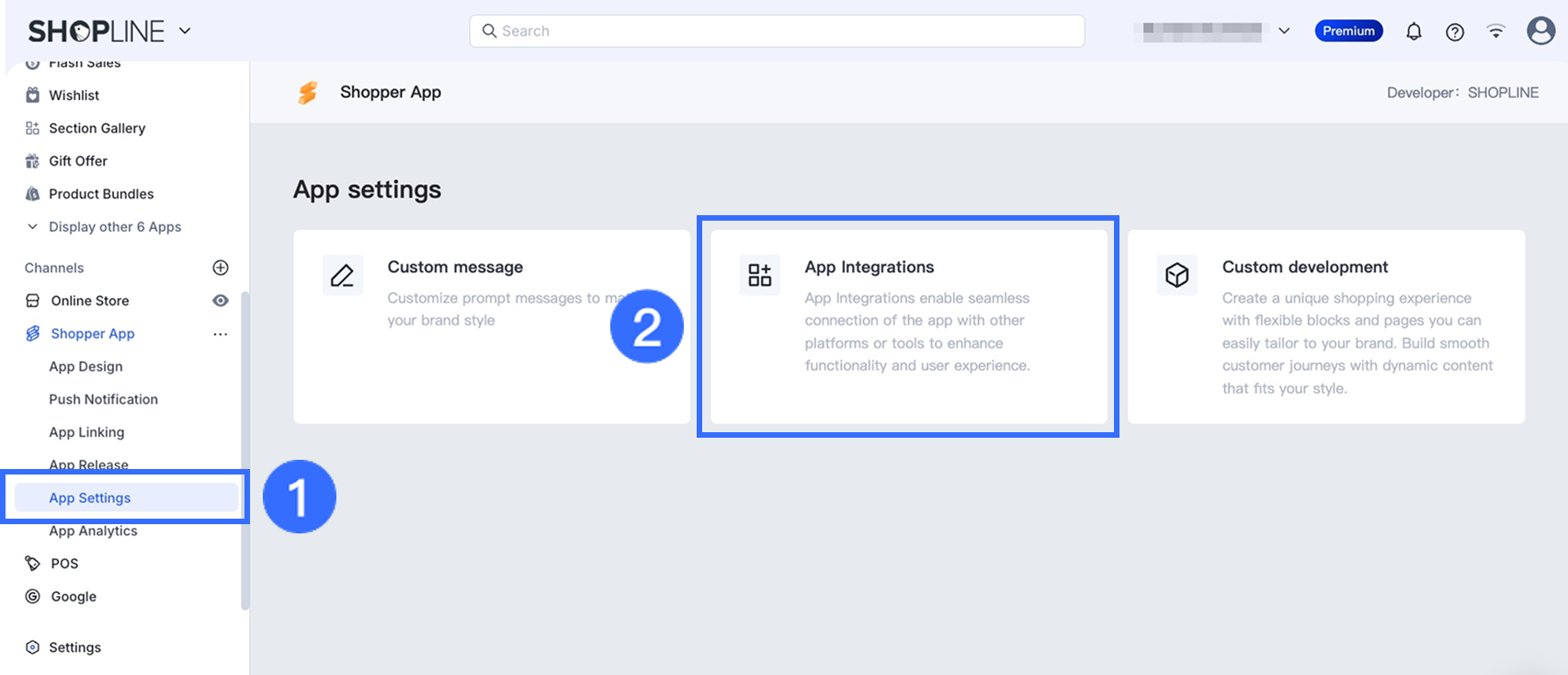Image resolution: width=1568 pixels, height=675 pixels.
Task: Click the sidebar vertical scrollbar
Action: (244, 451)
